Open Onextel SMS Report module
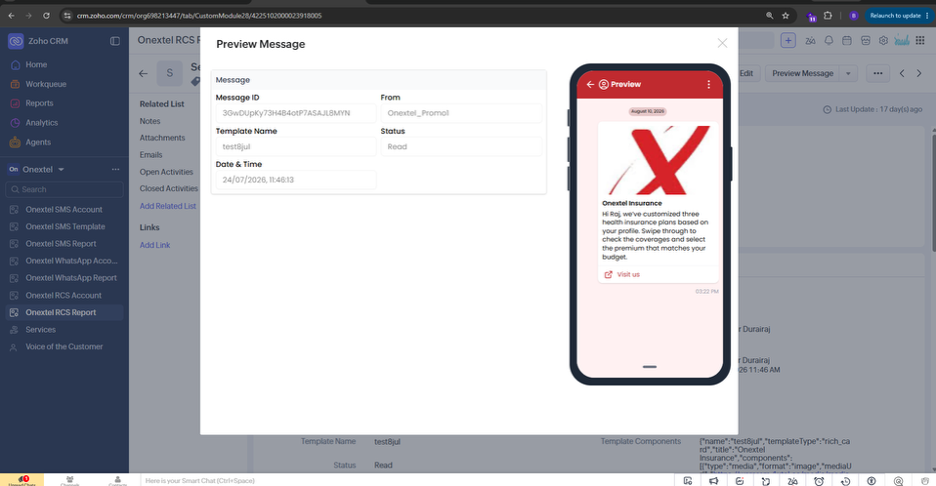Screen dimensions: 936x486 pyautogui.click(x=60, y=244)
